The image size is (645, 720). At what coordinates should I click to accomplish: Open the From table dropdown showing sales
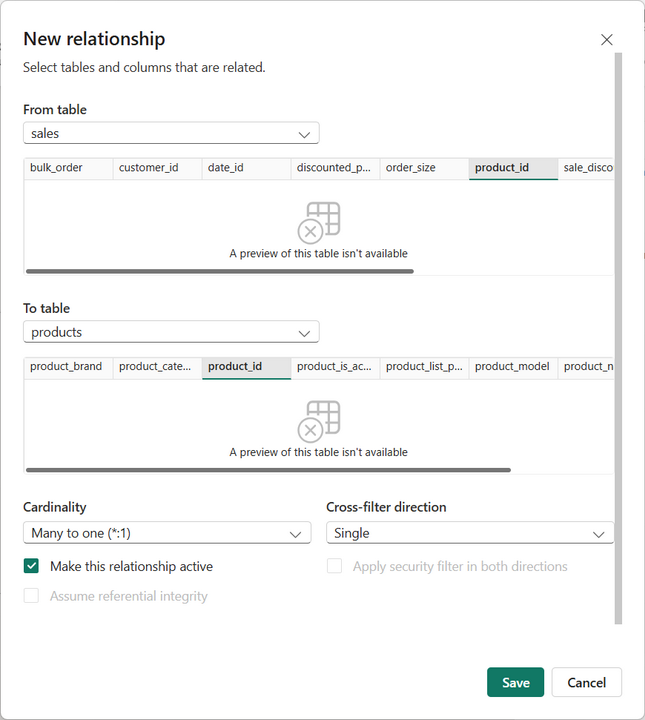[x=171, y=133]
